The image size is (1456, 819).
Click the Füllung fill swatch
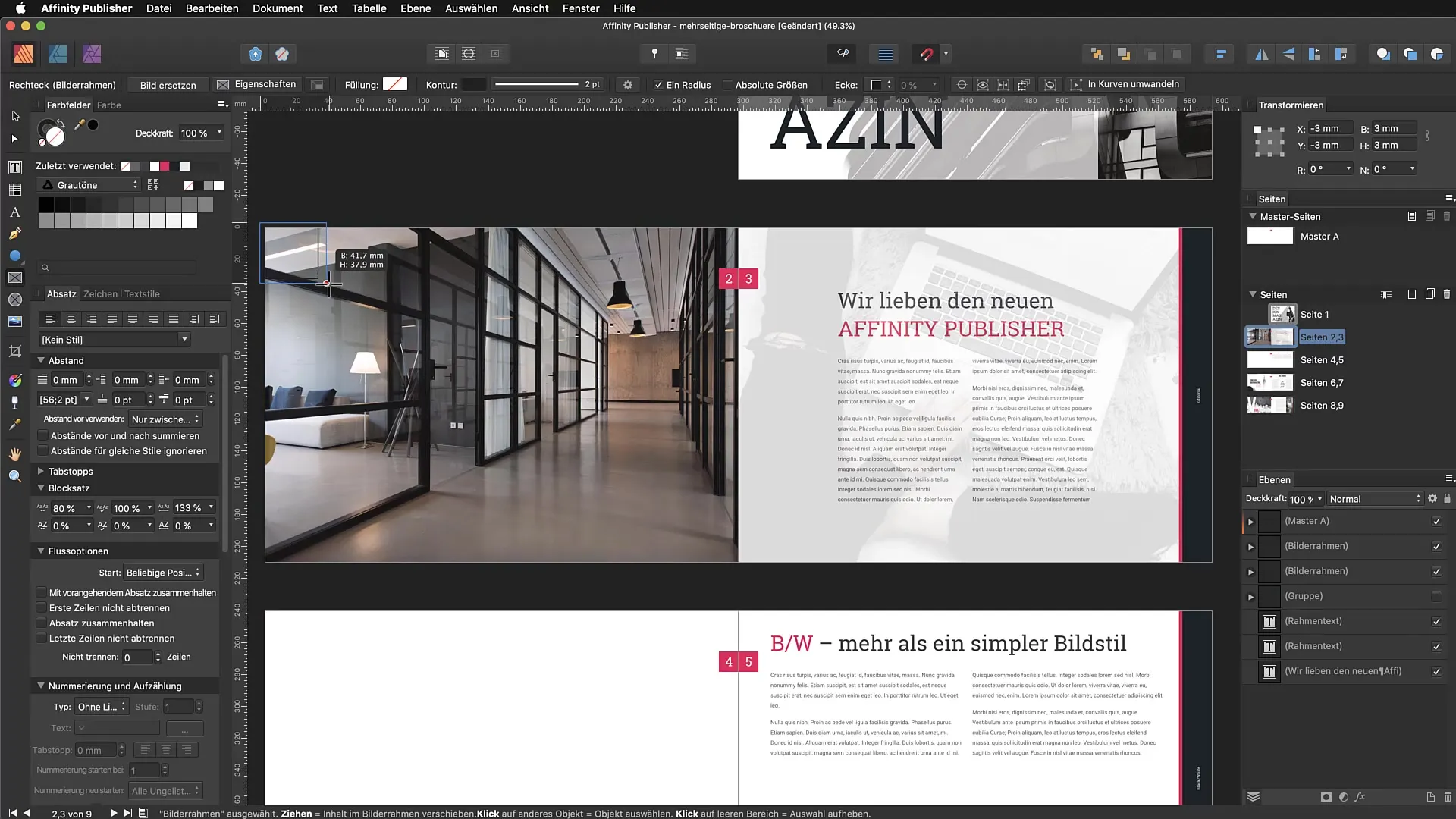click(395, 84)
